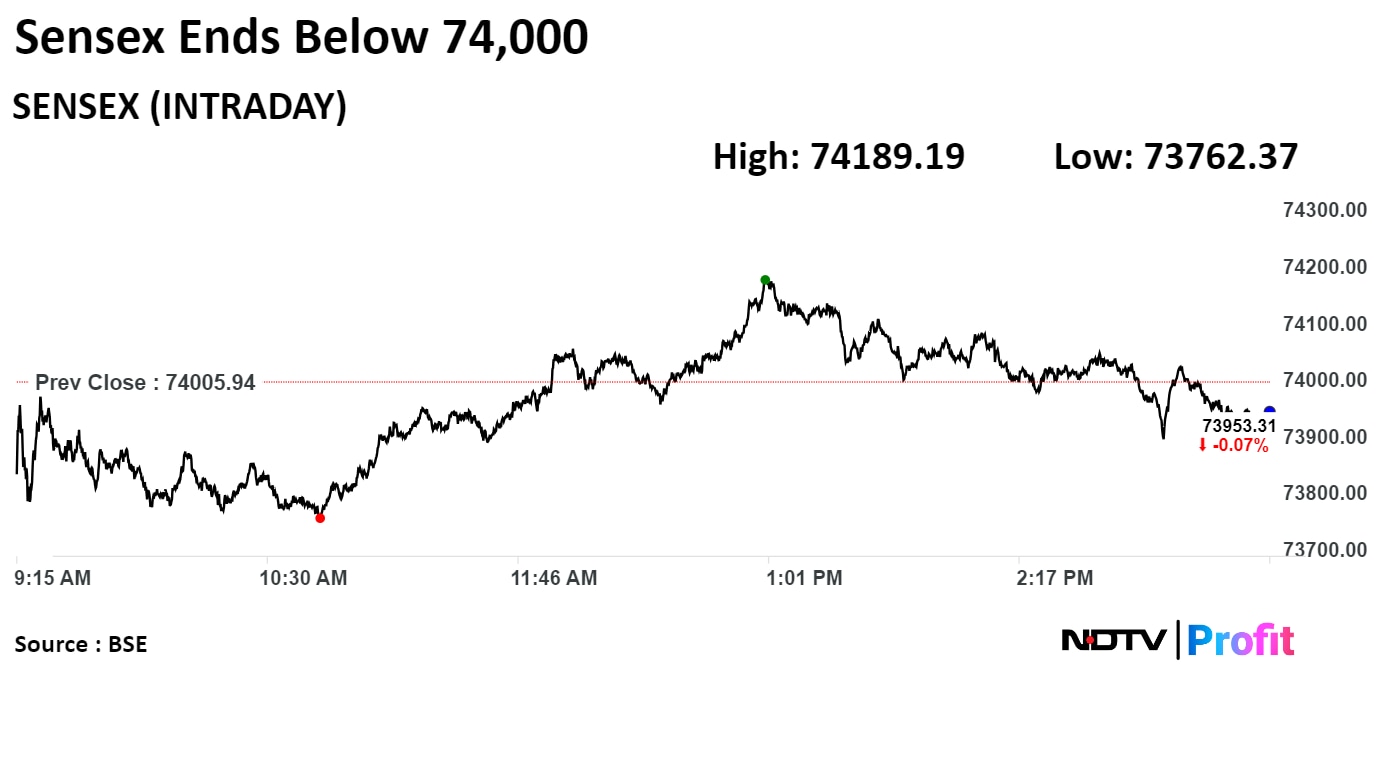Click the 73700.00 y-axis label
This screenshot has width=1382, height=777.
click(x=1324, y=549)
